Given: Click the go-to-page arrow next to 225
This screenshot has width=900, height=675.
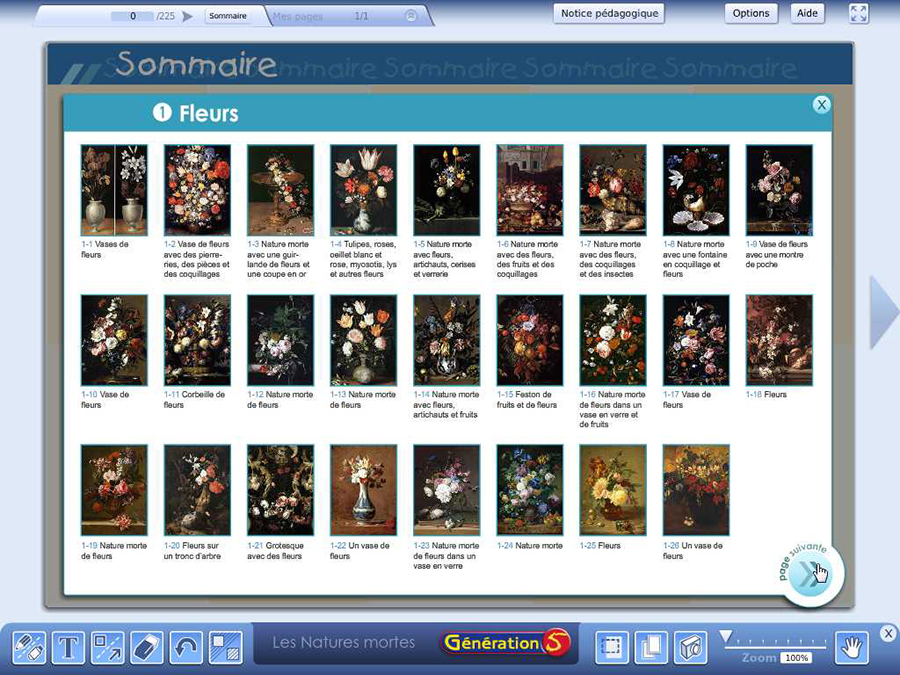Looking at the screenshot, I should (x=187, y=16).
